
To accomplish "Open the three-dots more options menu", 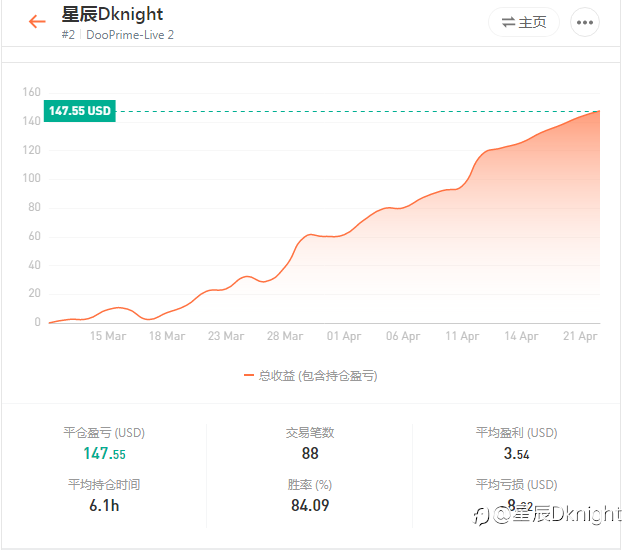I will pyautogui.click(x=584, y=22).
